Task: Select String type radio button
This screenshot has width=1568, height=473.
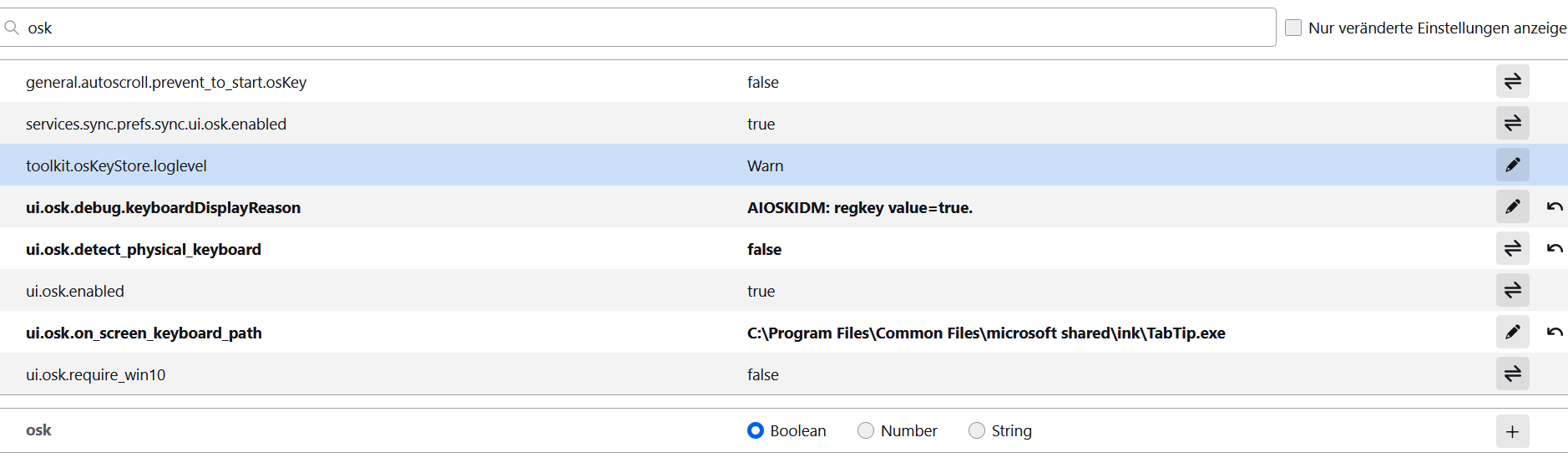Action: 977,430
